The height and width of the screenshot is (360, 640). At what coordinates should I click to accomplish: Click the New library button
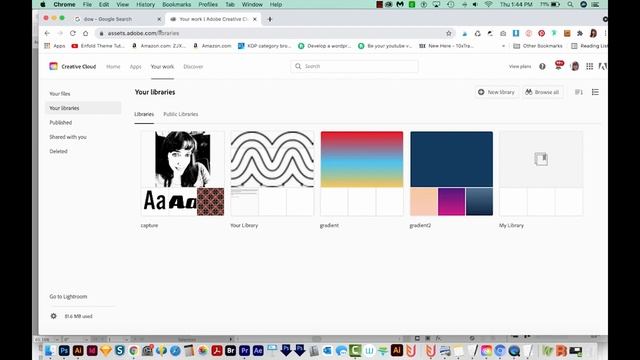coord(496,92)
